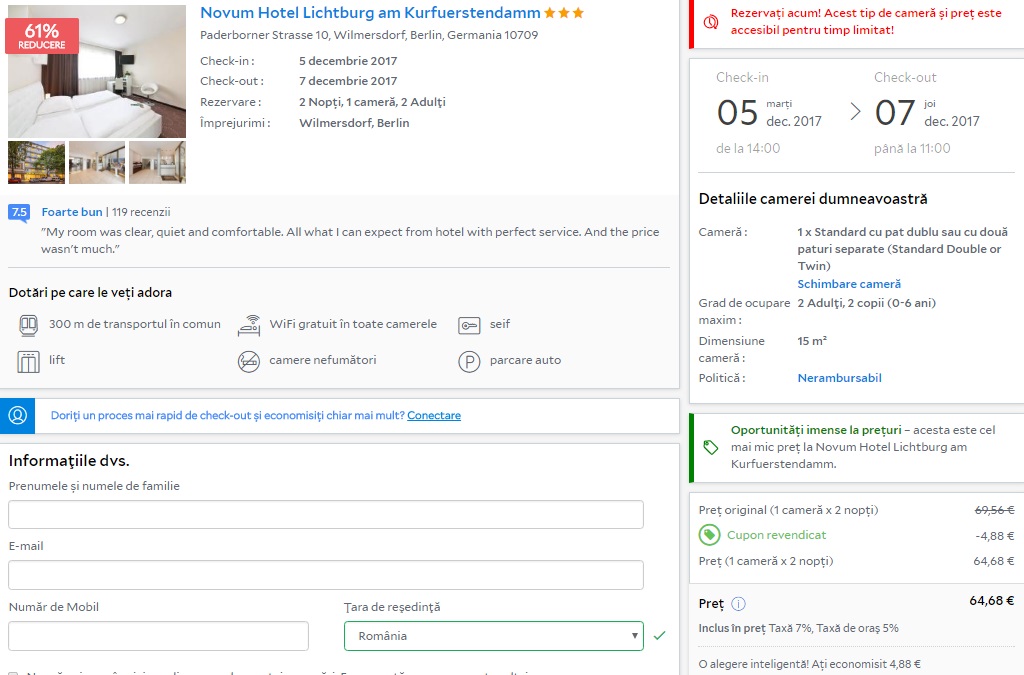Click the 'de la 14:00' check-in time
This screenshot has width=1024, height=675.
click(748, 149)
